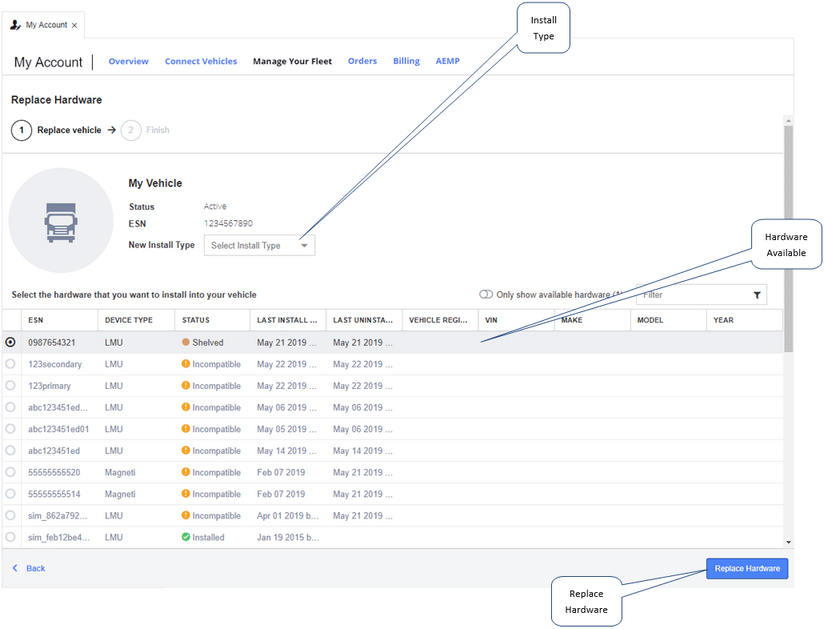This screenshot has width=824, height=629.
Task: Open the Connect Vehicles tab
Action: click(201, 61)
